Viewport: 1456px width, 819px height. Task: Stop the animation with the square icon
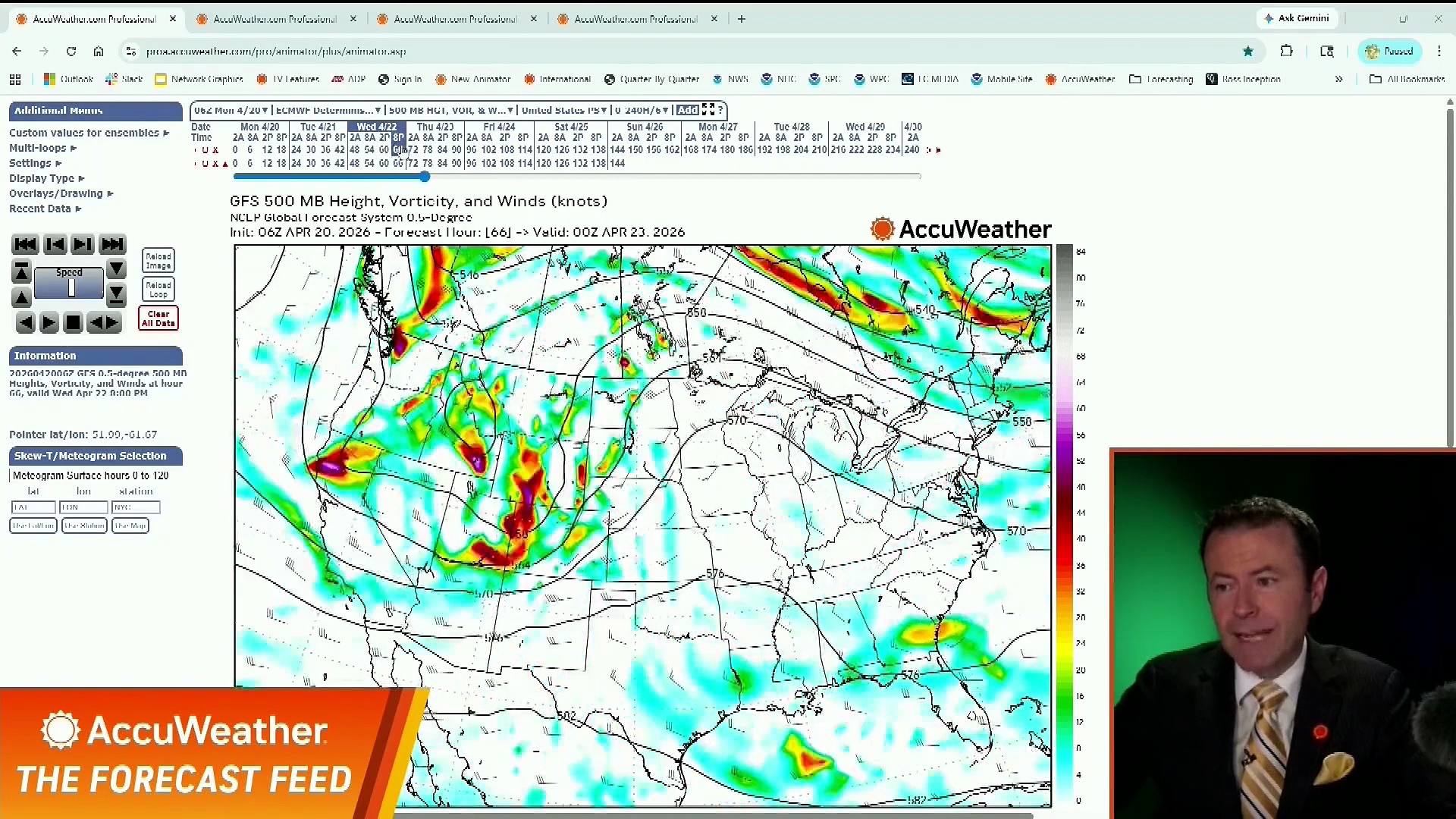coord(73,323)
